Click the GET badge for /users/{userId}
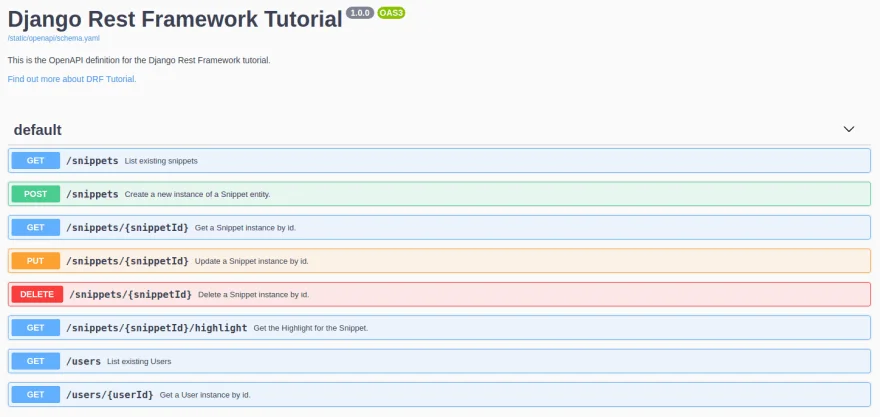The width and height of the screenshot is (880, 417). point(35,395)
